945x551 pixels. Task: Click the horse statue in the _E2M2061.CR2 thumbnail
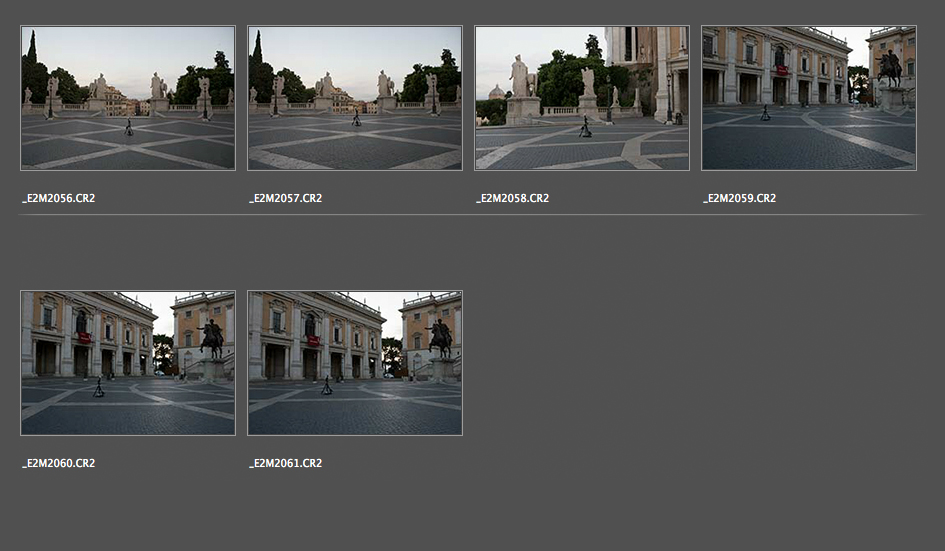(x=439, y=338)
